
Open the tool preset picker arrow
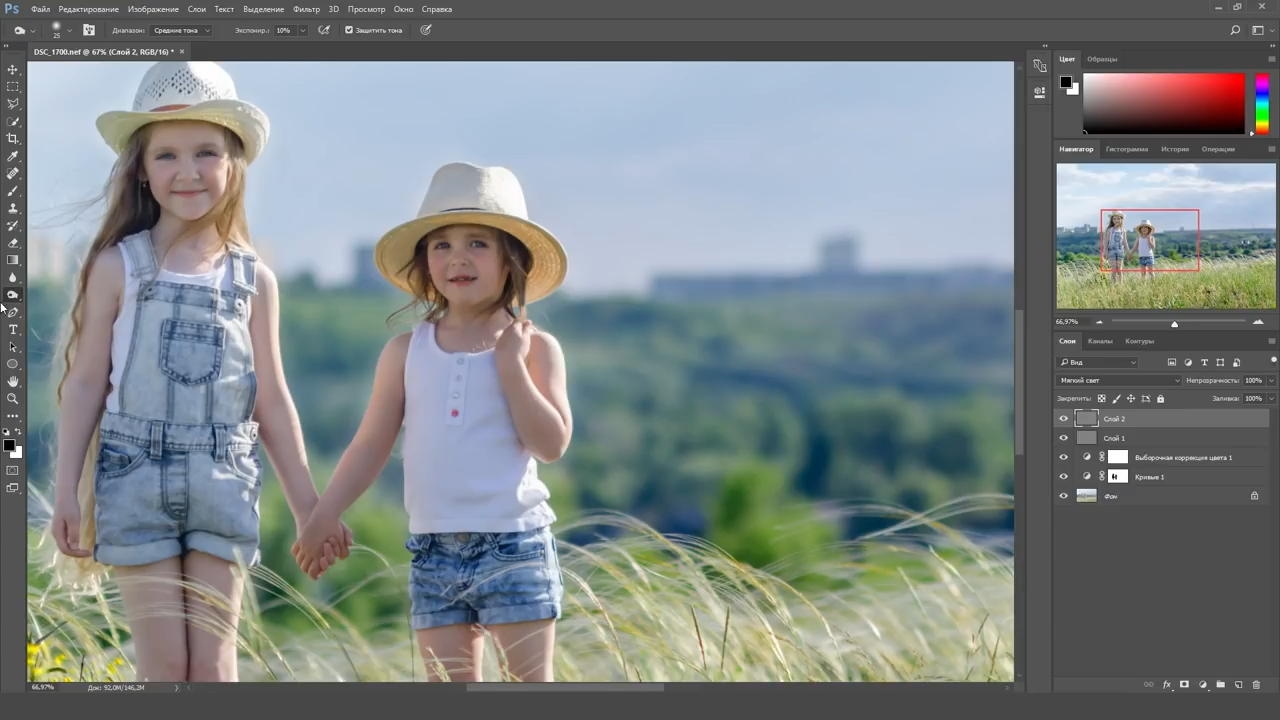click(x=32, y=30)
